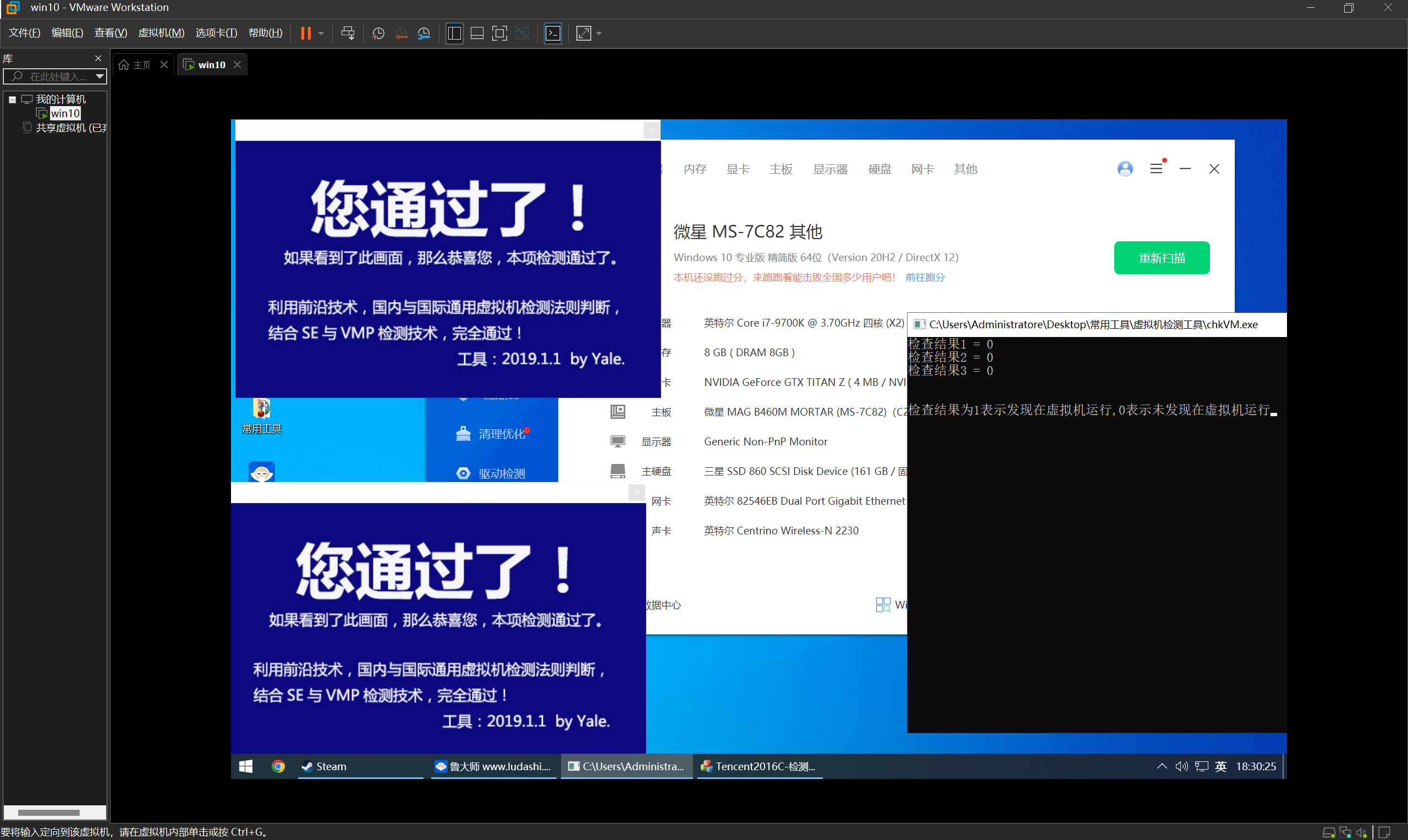The height and width of the screenshot is (840, 1408).
Task: Open the 选项卡(T) menu
Action: pyautogui.click(x=216, y=33)
